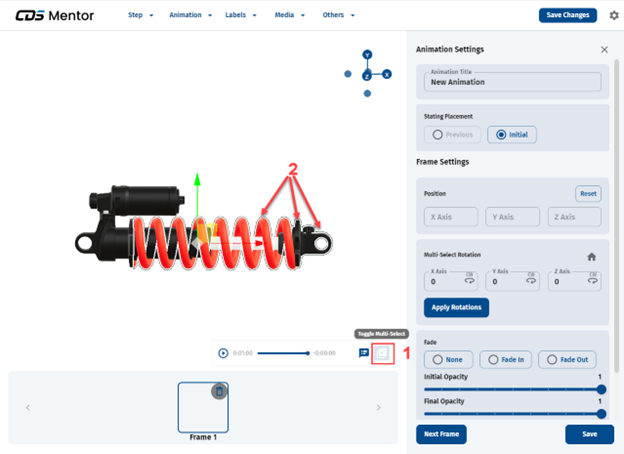The width and height of the screenshot is (624, 454).
Task: Expand the Step dropdown menu
Action: click(x=142, y=16)
